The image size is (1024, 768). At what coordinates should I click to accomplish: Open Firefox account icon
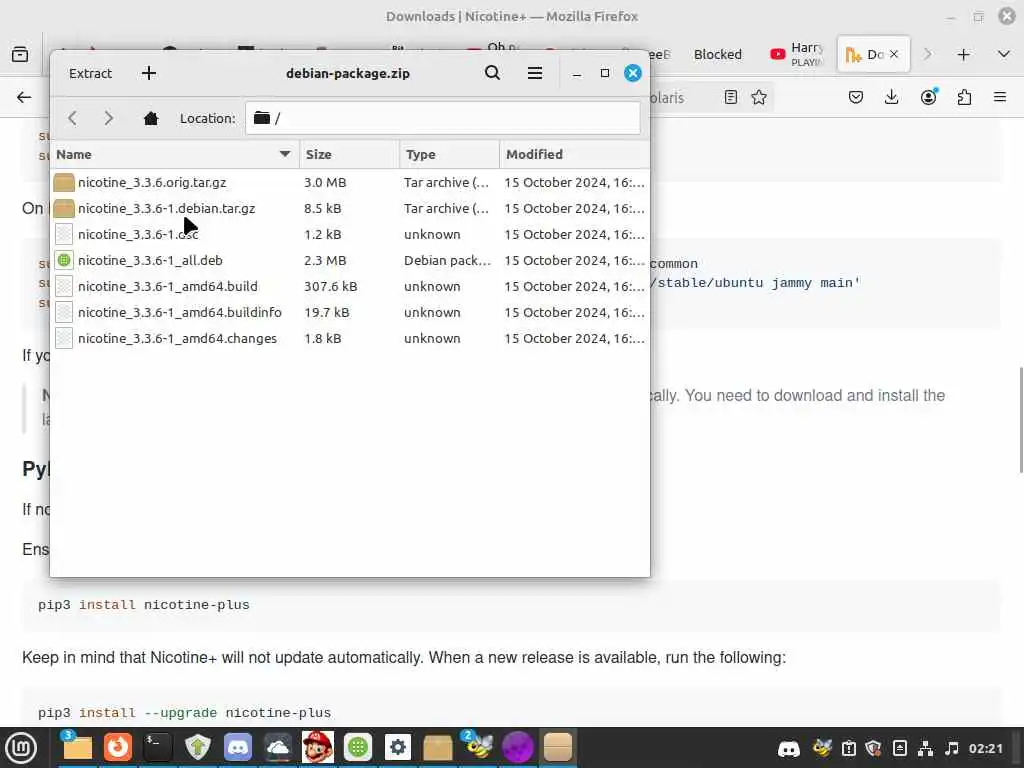pyautogui.click(x=928, y=97)
